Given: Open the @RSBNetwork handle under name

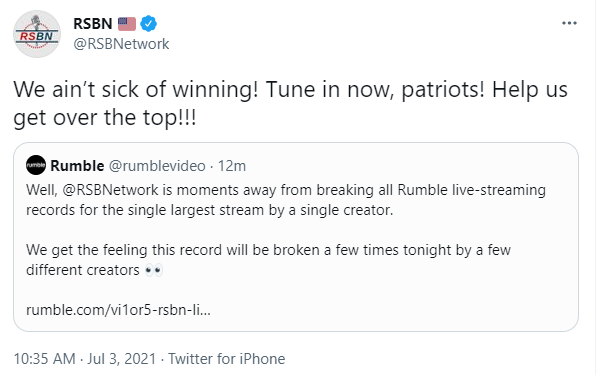Looking at the screenshot, I should [x=121, y=44].
